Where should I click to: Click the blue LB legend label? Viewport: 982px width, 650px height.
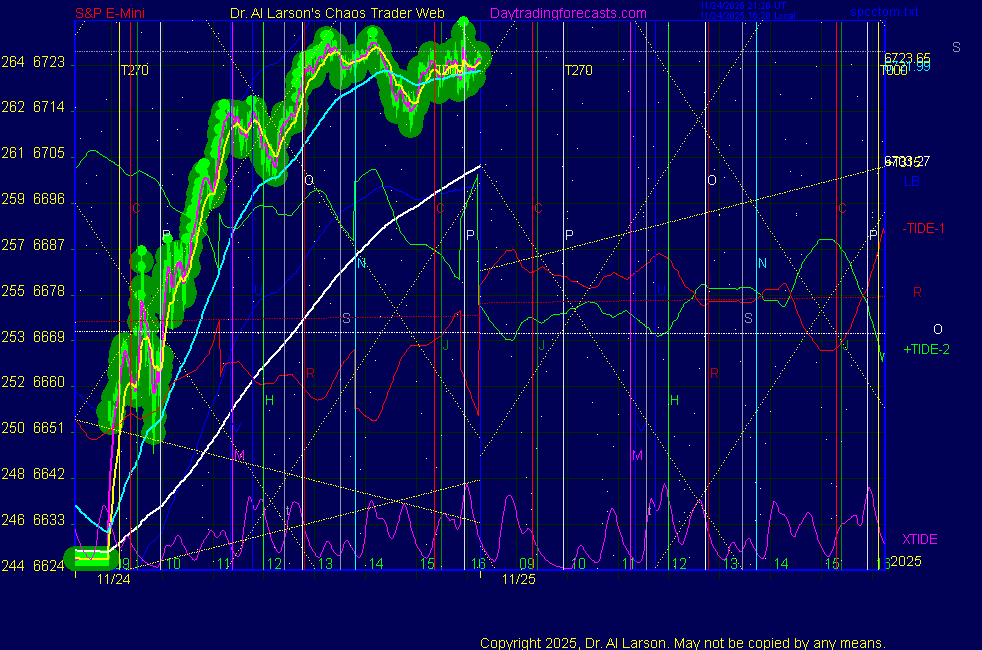[912, 181]
